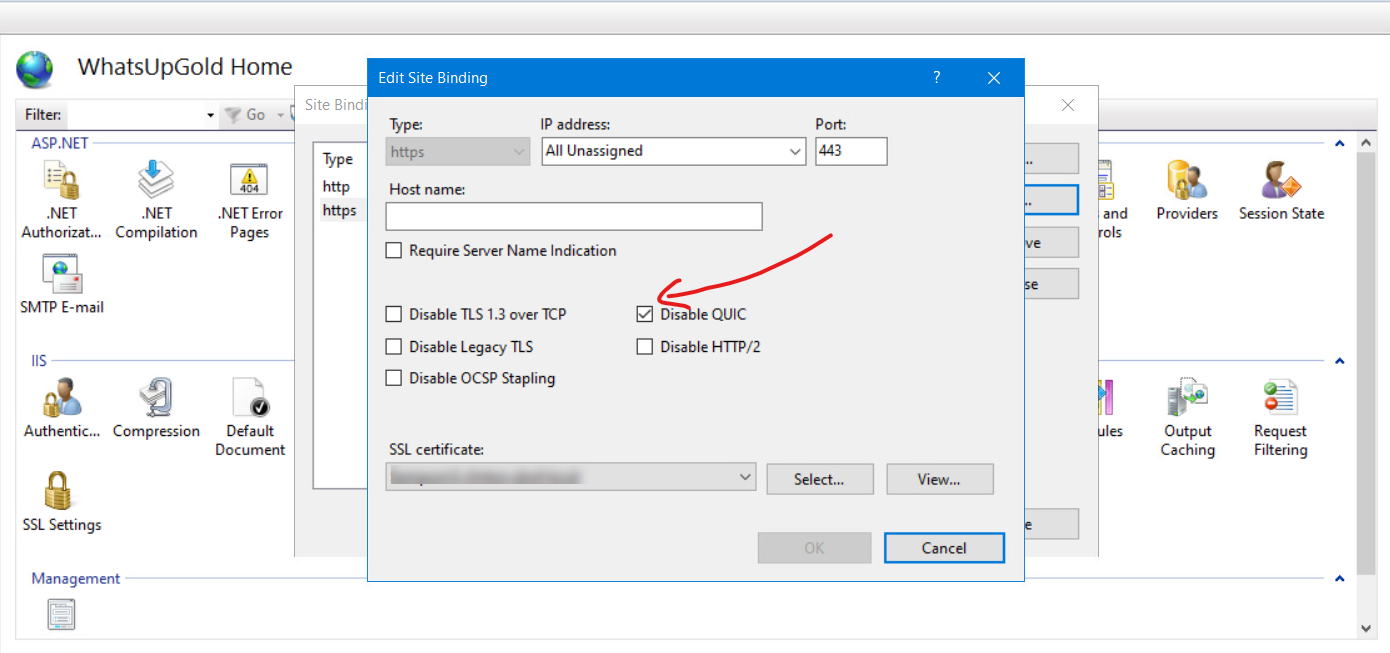
Task: Click the help question mark in Edit Site Binding
Action: (937, 77)
